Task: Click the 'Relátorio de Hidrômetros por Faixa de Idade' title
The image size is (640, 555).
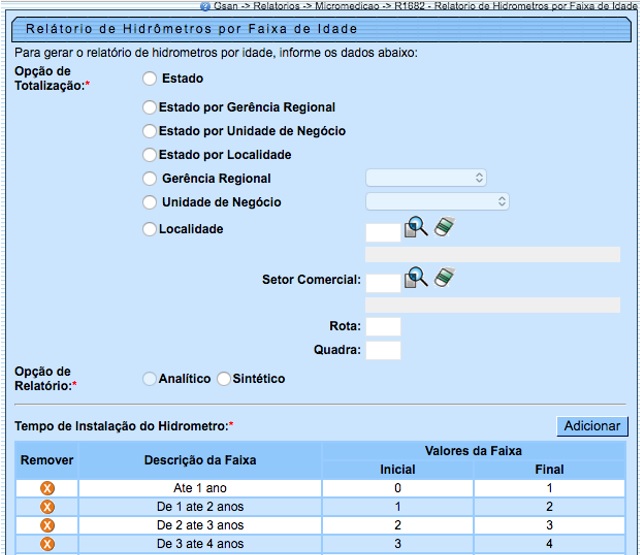Action: pos(192,29)
